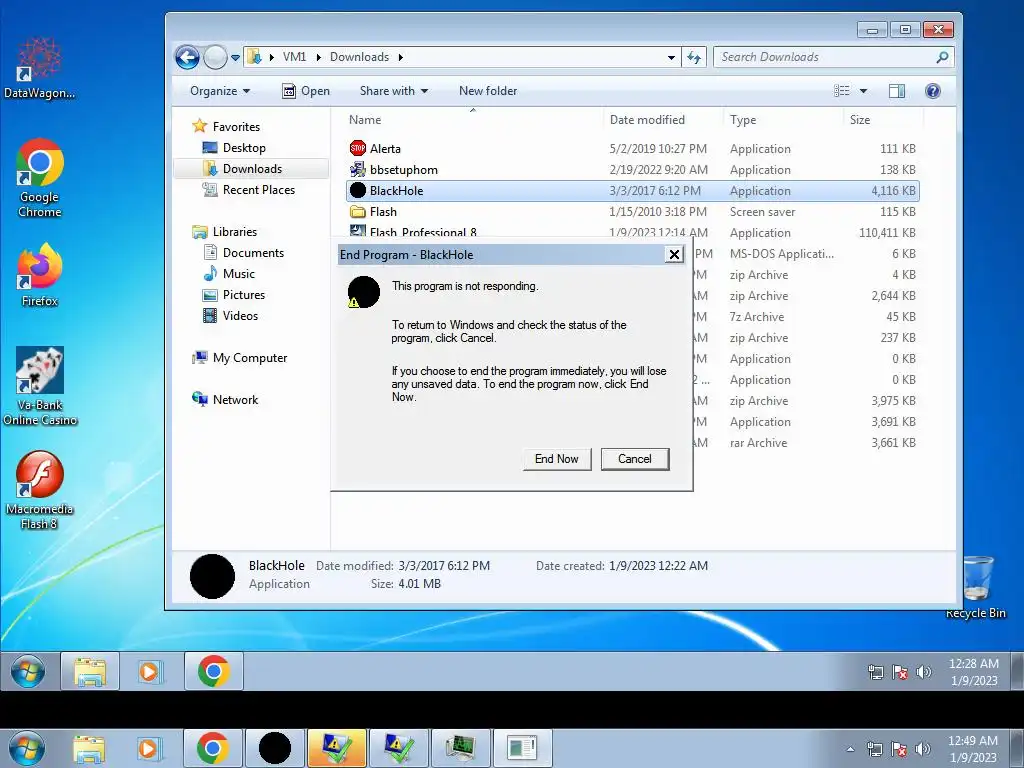Select Favorites in the navigation pane
The image size is (1024, 768).
coord(226,127)
